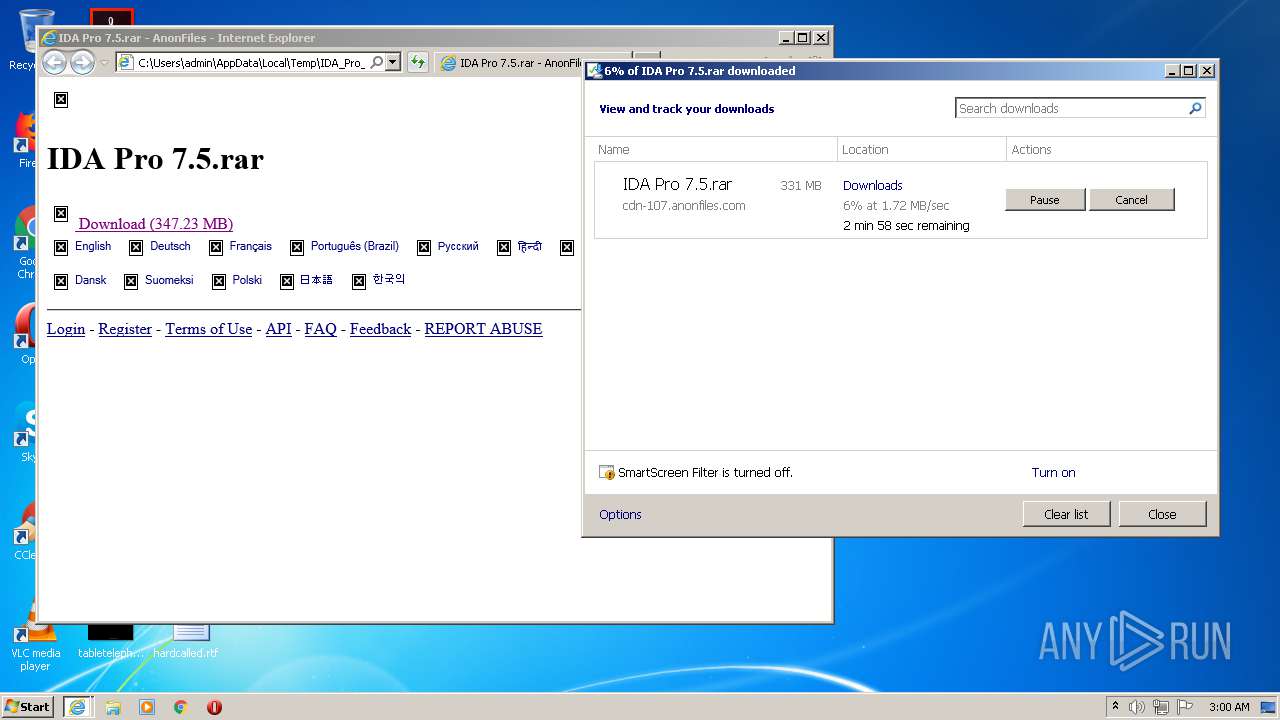This screenshot has width=1280, height=720.
Task: Open Windows Explorer folder icon on taskbar
Action: [113, 707]
